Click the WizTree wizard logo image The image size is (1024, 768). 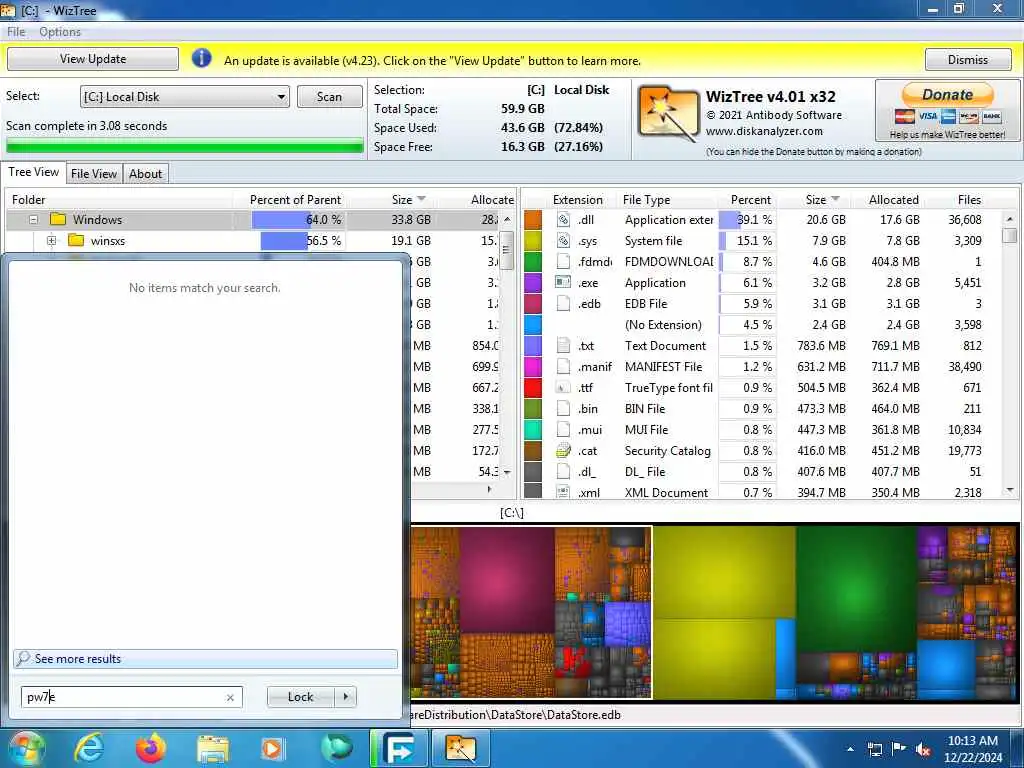[667, 114]
